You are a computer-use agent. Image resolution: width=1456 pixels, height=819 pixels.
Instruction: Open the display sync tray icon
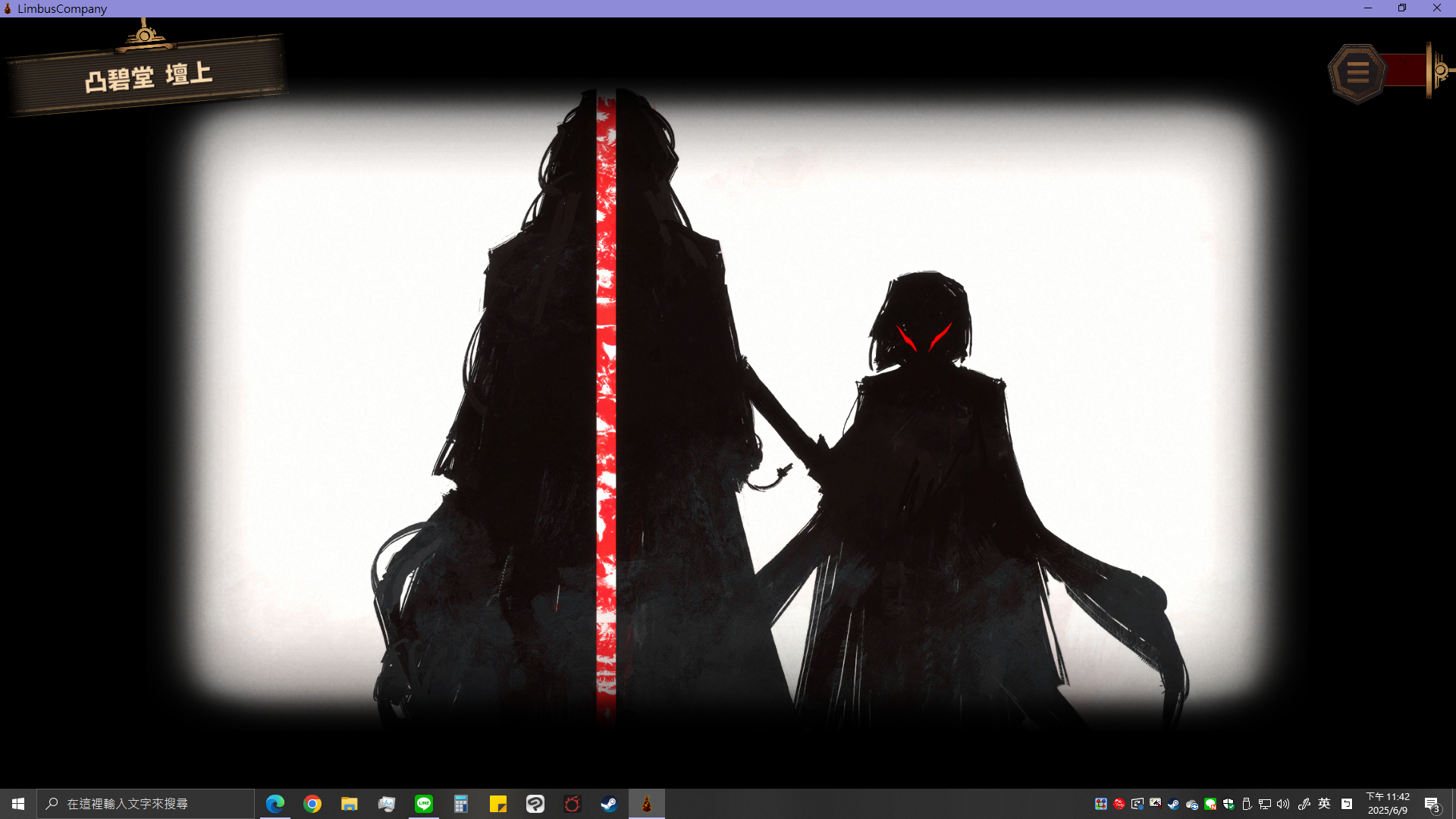click(x=1137, y=804)
